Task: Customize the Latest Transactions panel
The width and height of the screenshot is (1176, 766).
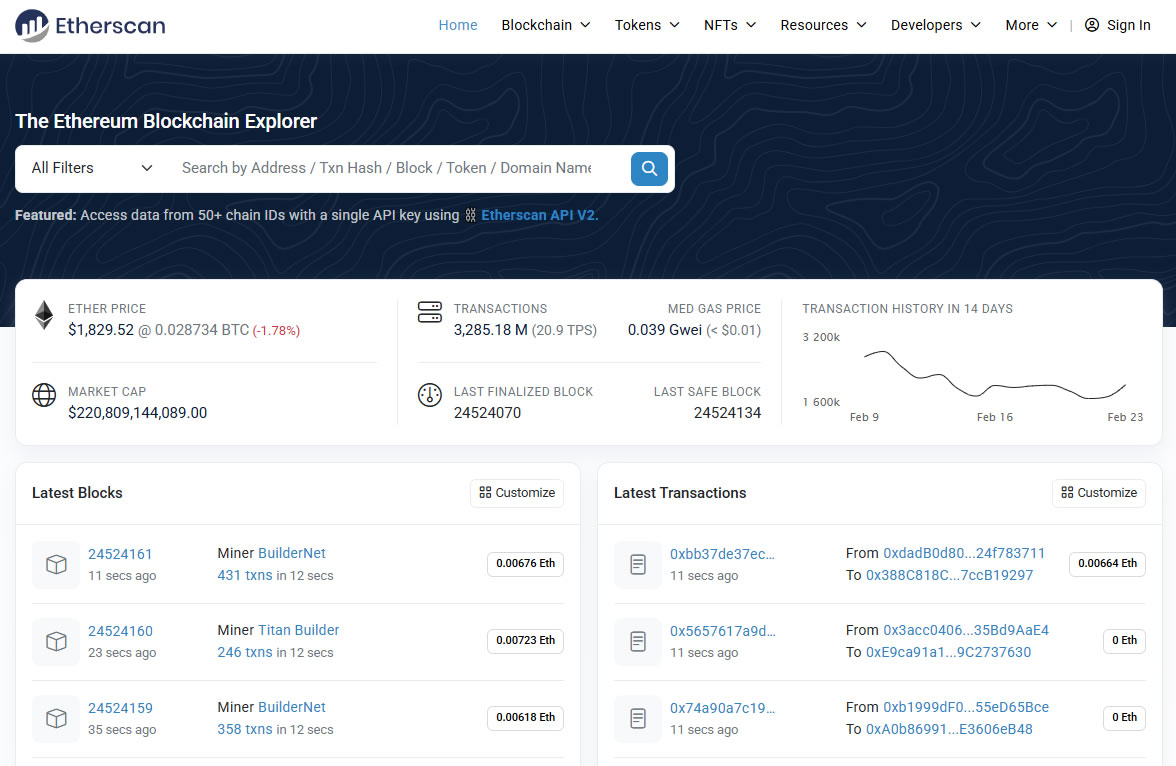Action: [x=1099, y=493]
